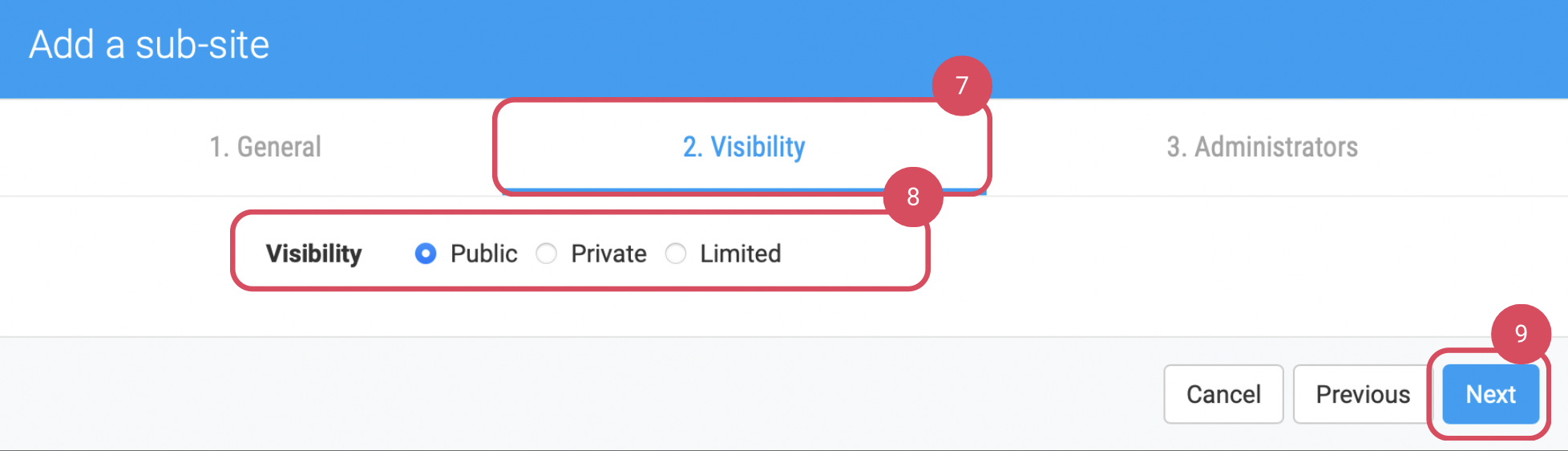Viewport: 1568px width, 451px height.
Task: Click the Add a sub-site title
Action: (x=149, y=45)
